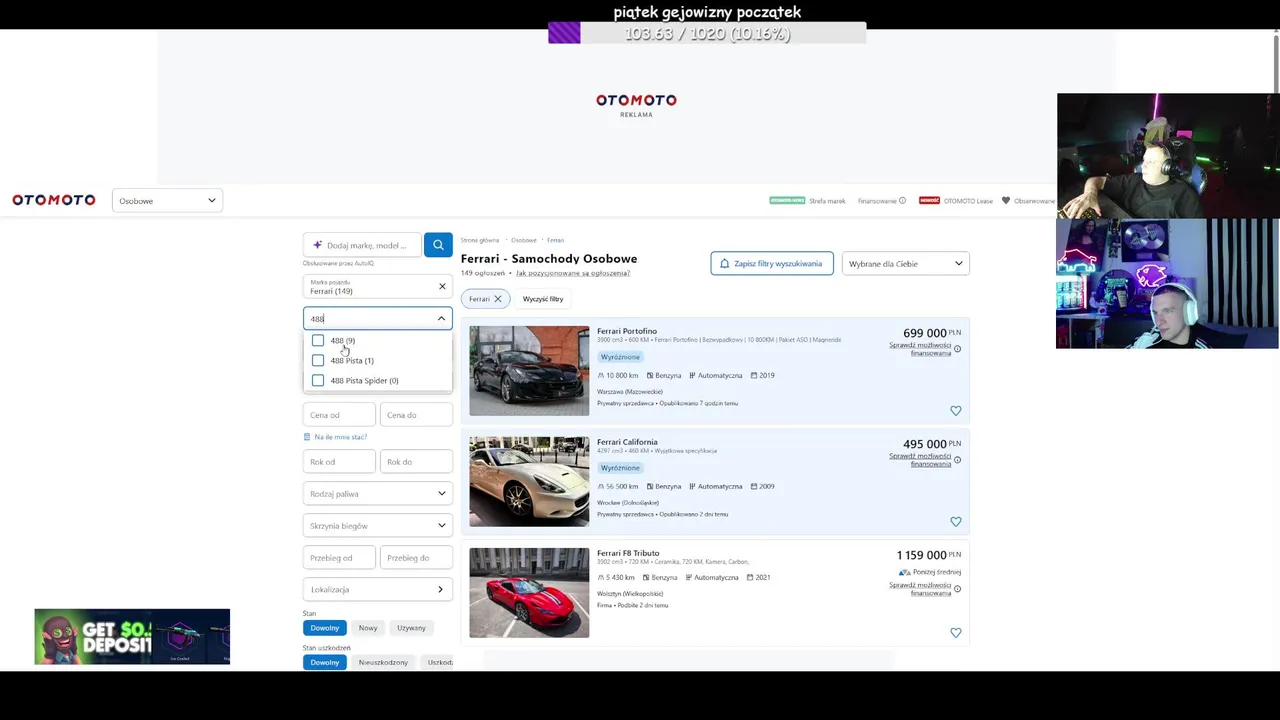Clear the Ferrari make filter X

[442, 287]
